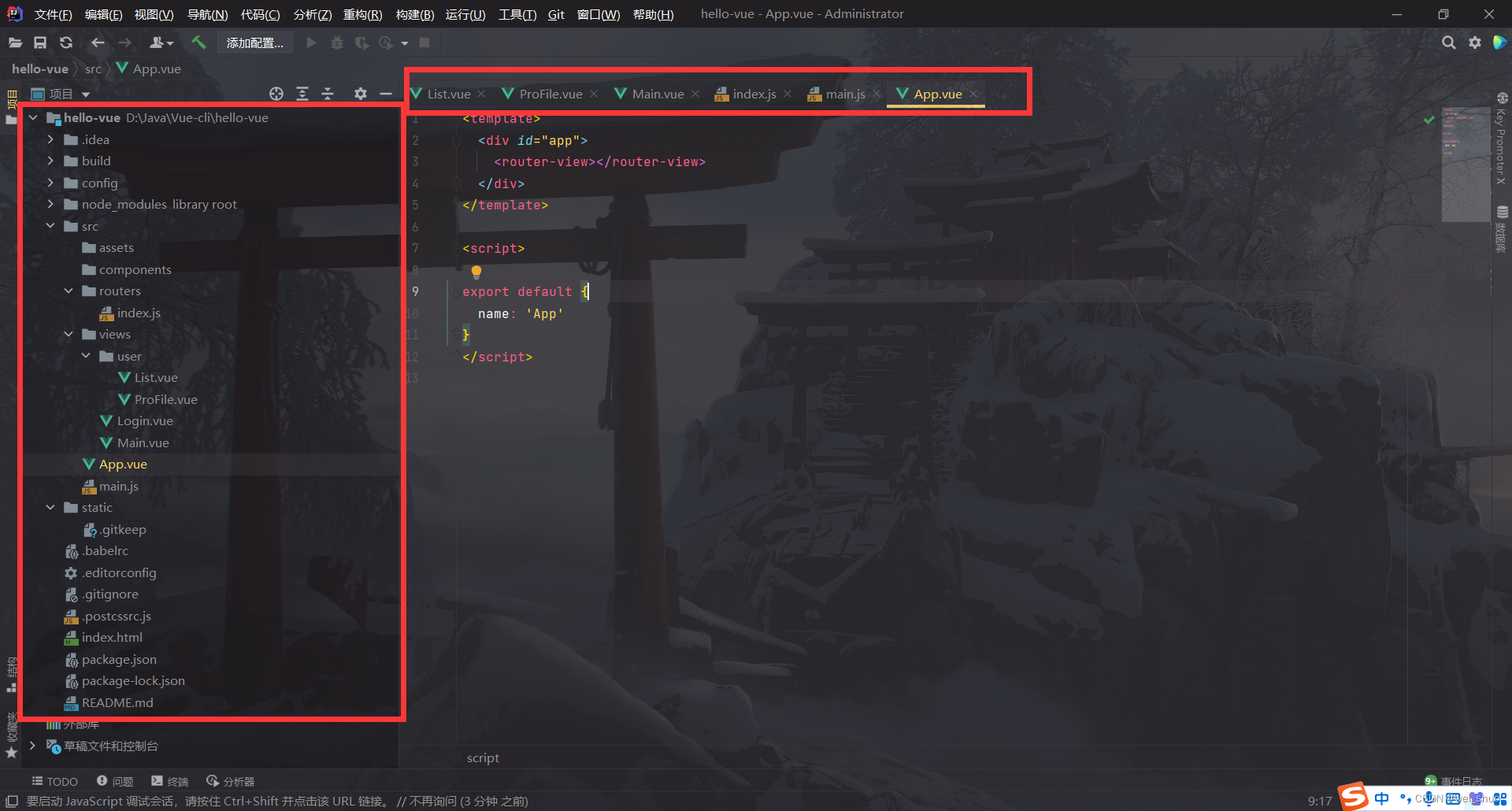This screenshot has width=1512, height=811.
Task: Collapse the views folder
Action: 69,334
